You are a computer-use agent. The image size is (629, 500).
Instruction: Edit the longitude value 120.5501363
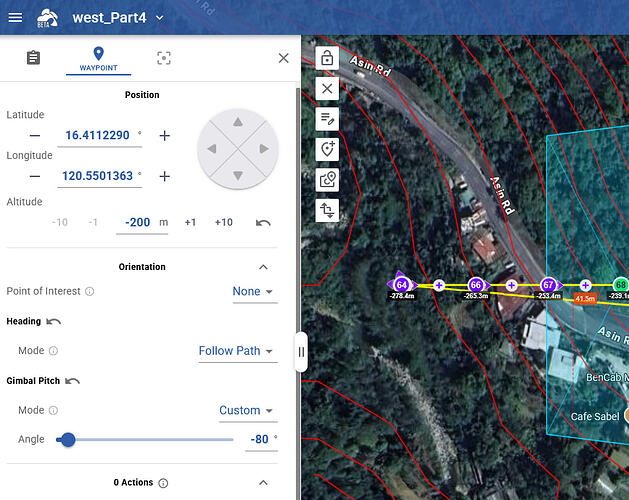99,176
